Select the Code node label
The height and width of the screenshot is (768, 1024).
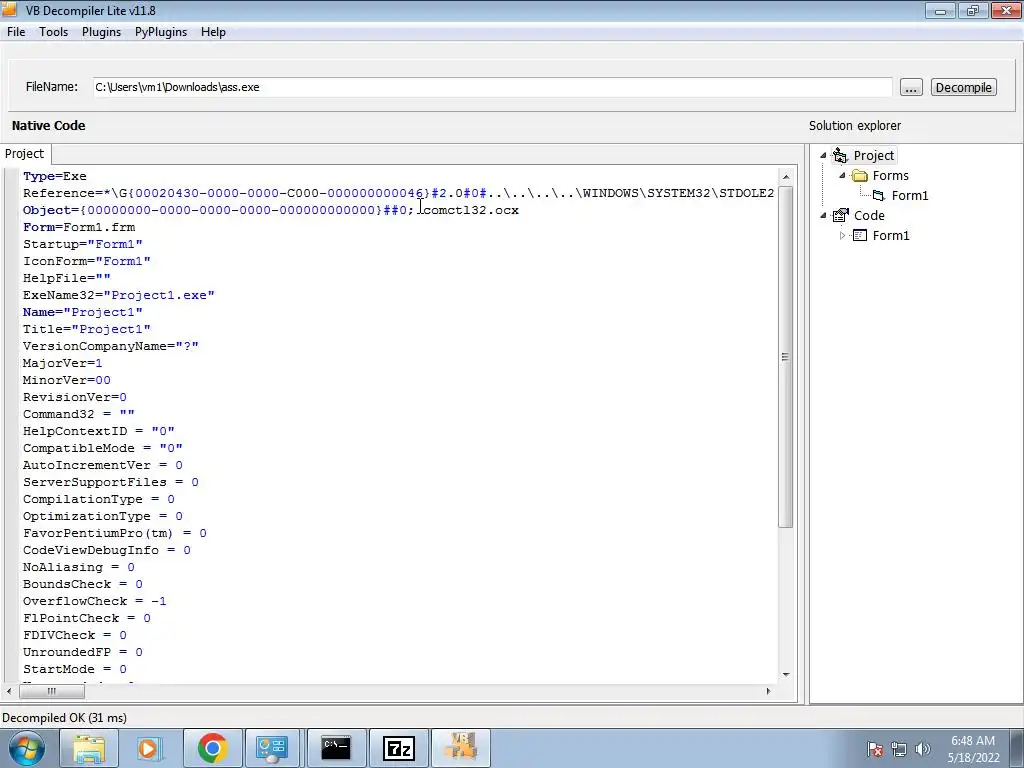(x=869, y=216)
